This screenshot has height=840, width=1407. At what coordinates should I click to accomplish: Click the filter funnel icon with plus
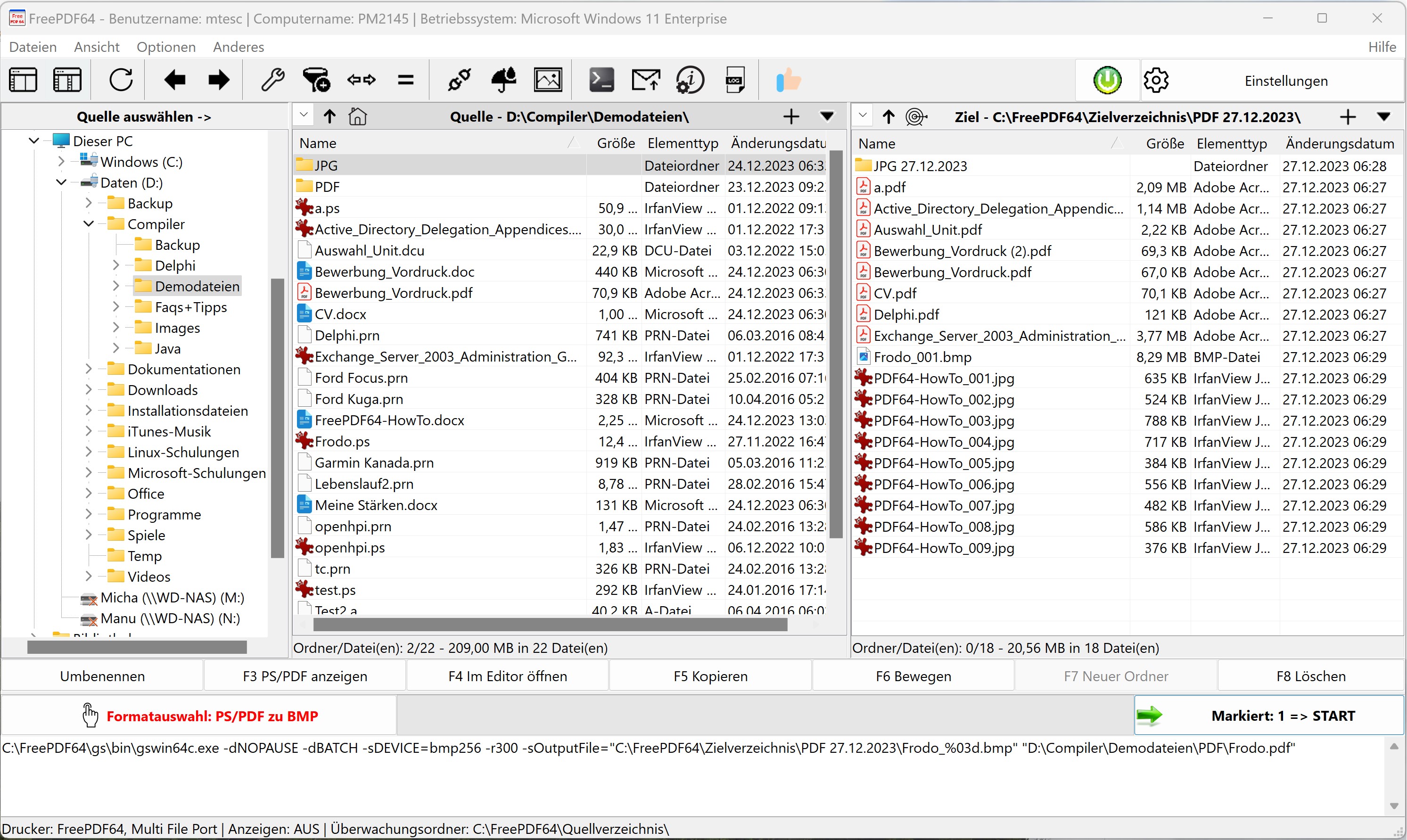pyautogui.click(x=316, y=80)
